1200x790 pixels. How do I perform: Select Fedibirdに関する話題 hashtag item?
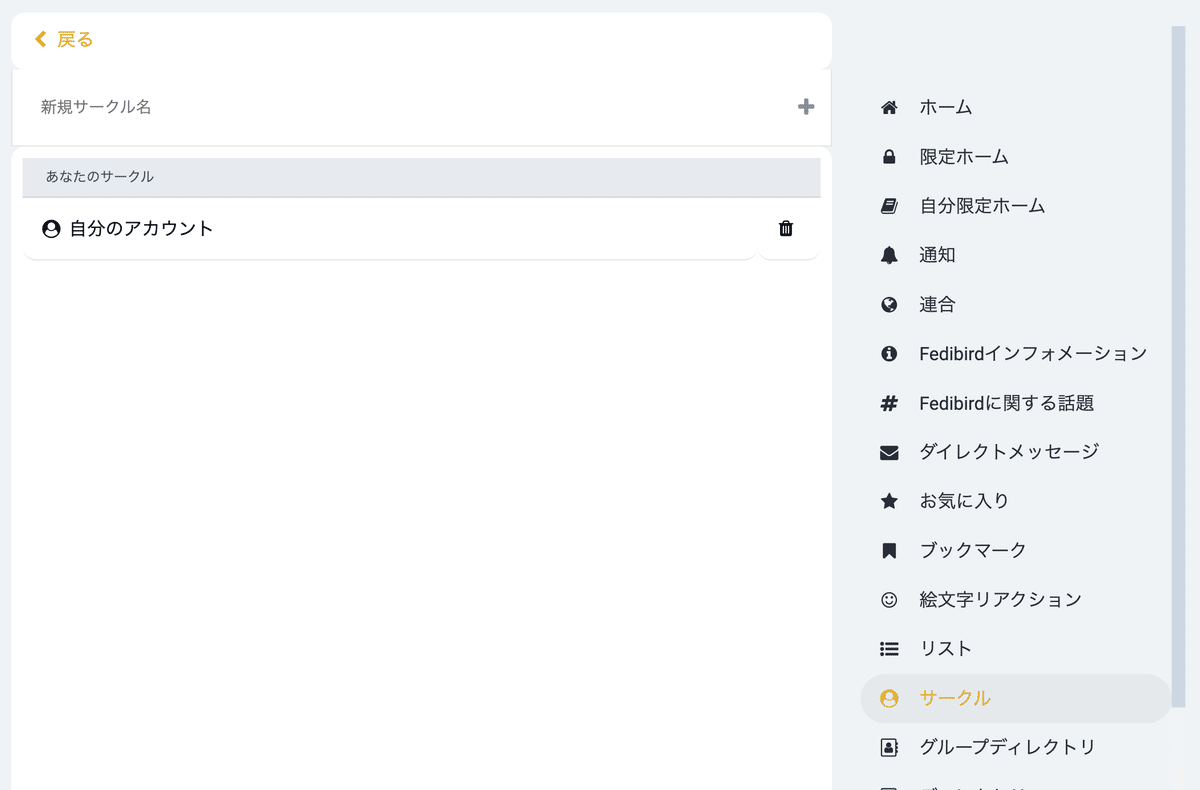pyautogui.click(x=1006, y=403)
